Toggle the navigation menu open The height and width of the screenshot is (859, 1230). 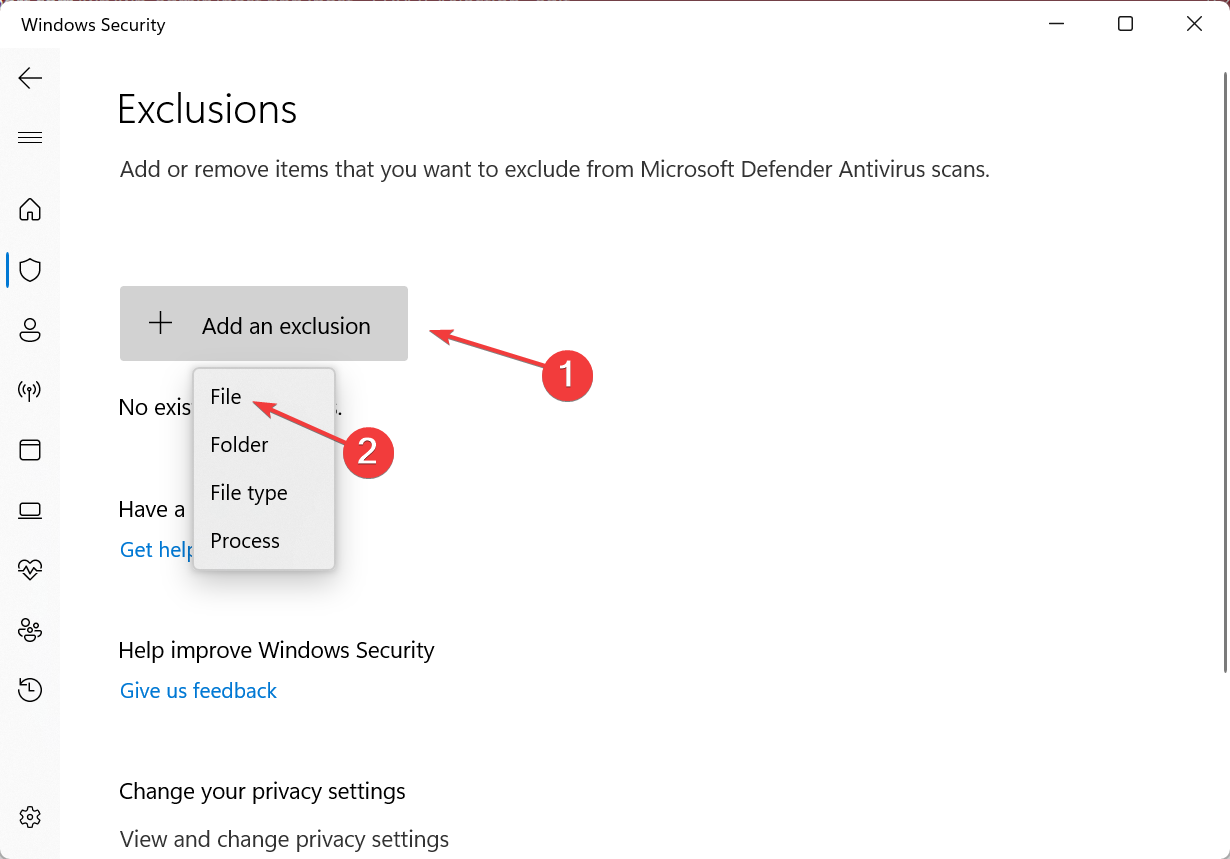point(30,137)
